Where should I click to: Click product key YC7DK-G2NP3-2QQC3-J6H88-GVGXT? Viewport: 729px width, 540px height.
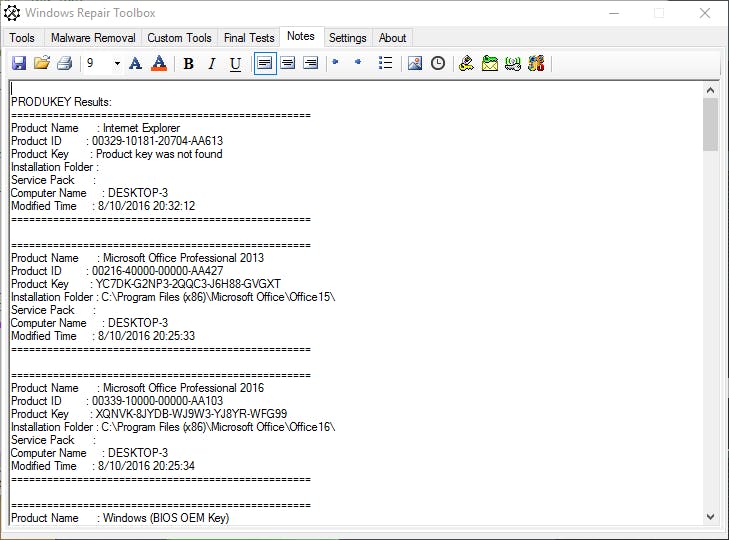click(x=188, y=284)
